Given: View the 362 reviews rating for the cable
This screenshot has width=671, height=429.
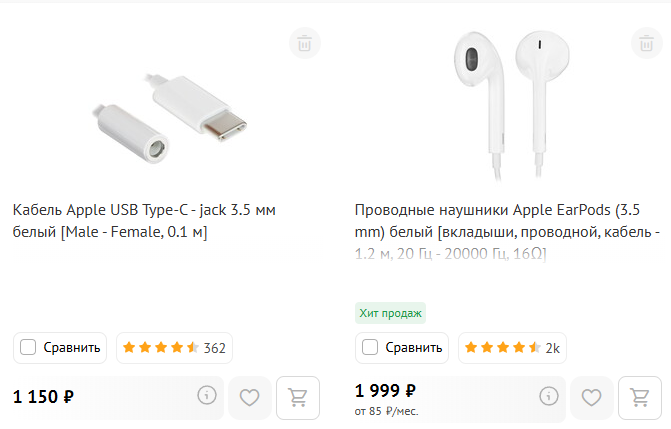Looking at the screenshot, I should pyautogui.click(x=173, y=348).
